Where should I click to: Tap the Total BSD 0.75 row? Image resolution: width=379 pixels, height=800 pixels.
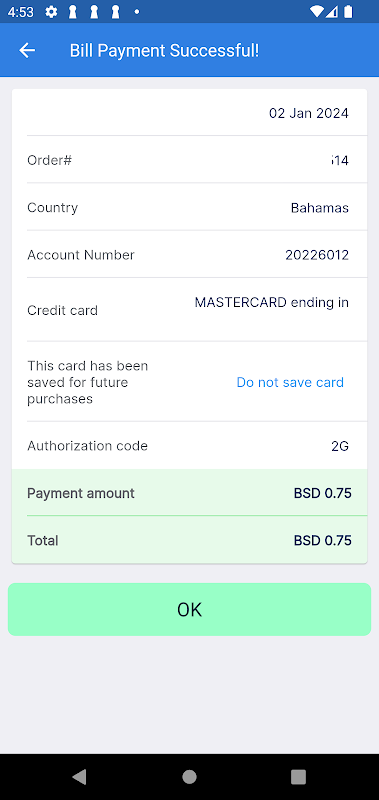[x=189, y=540]
